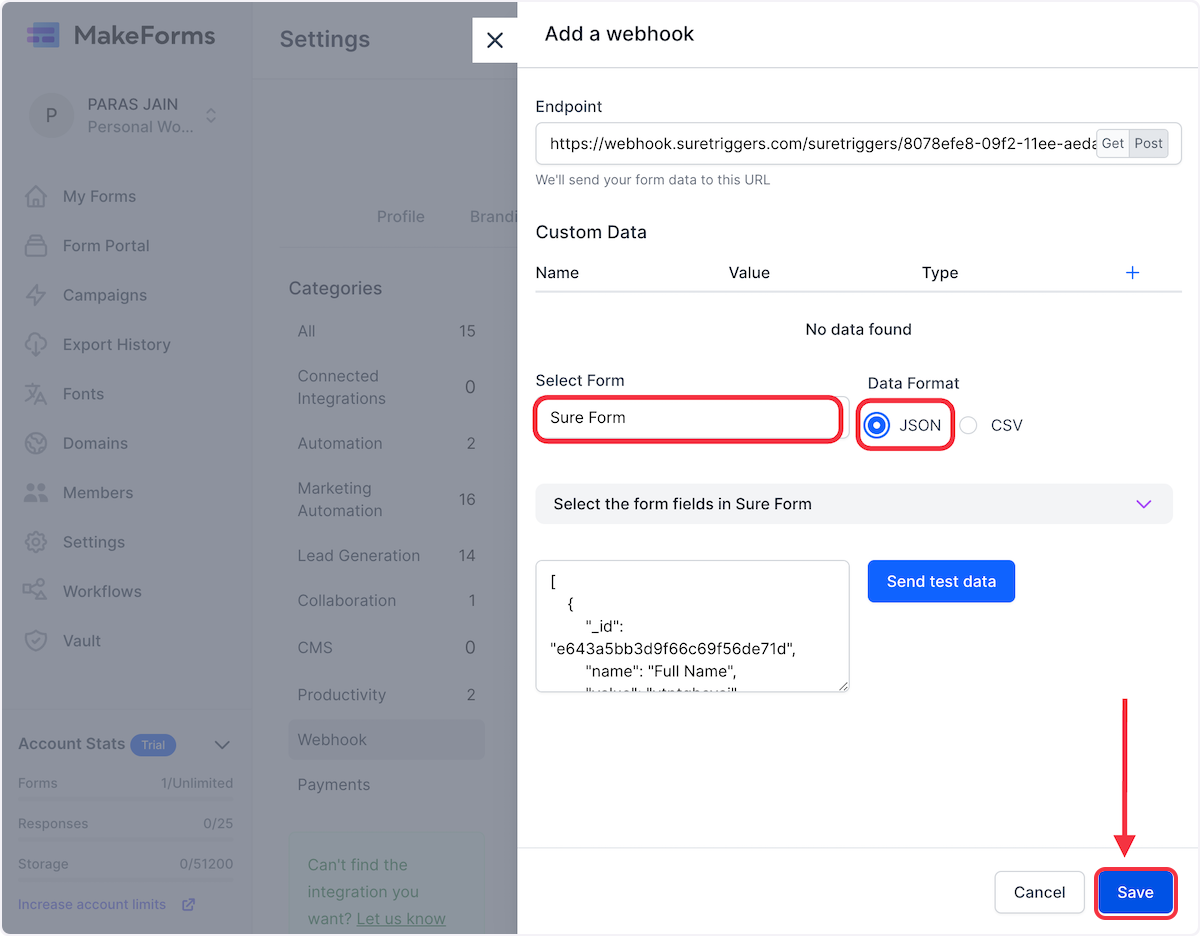Open My Forms menu item
This screenshot has height=936, width=1200.
click(x=99, y=196)
